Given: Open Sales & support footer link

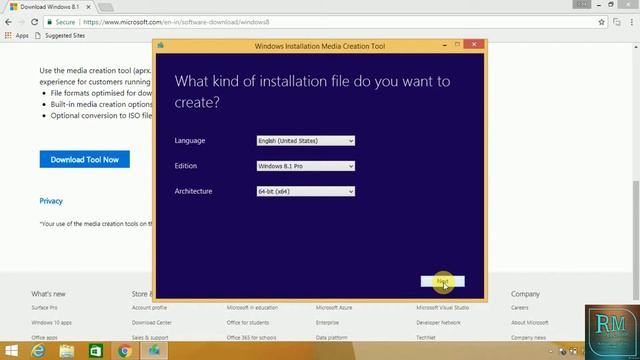Looking at the screenshot, I should click(x=150, y=338).
